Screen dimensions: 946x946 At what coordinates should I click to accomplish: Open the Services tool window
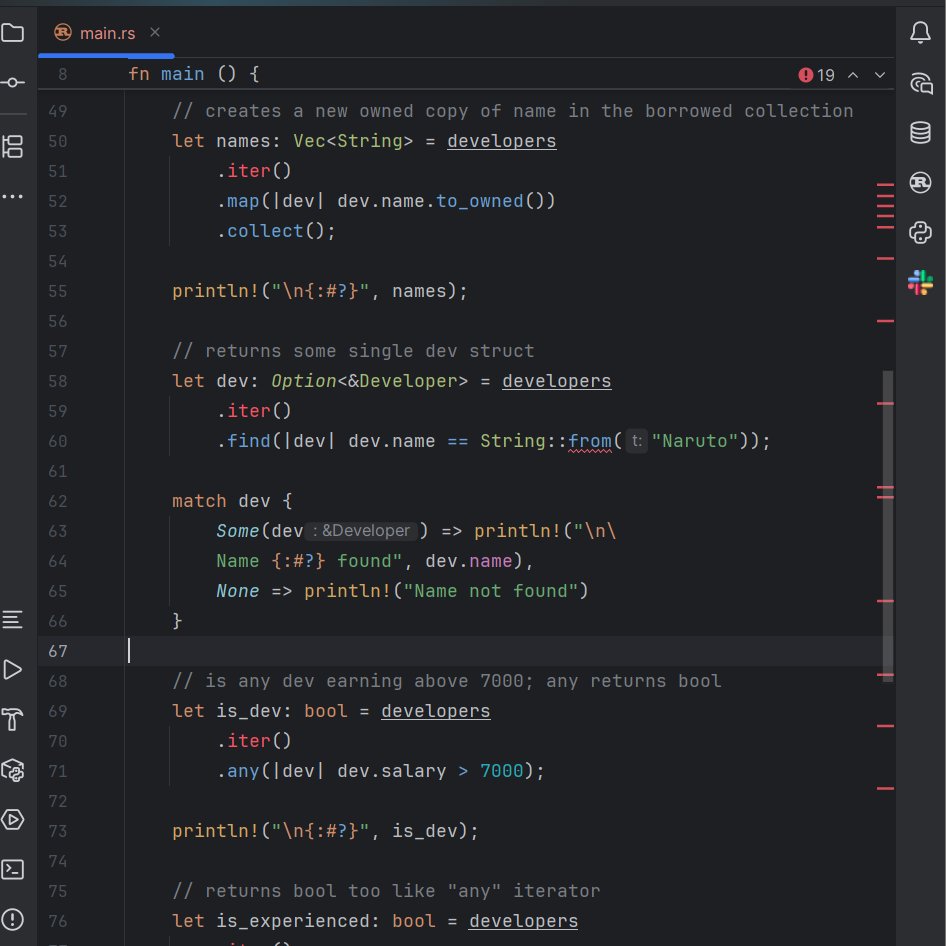click(13, 820)
